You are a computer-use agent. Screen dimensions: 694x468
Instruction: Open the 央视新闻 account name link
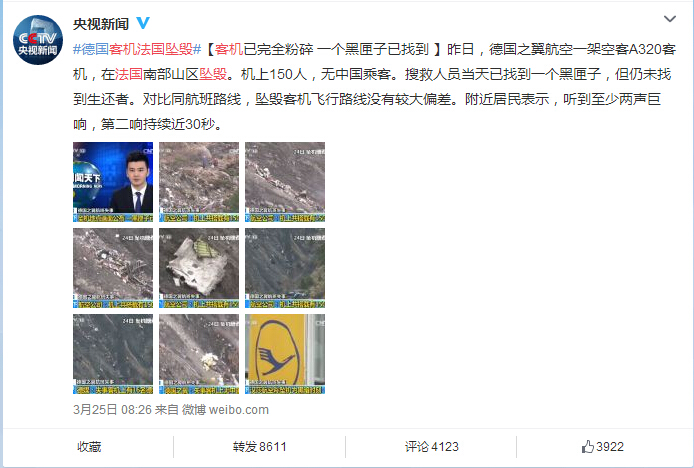pos(101,24)
